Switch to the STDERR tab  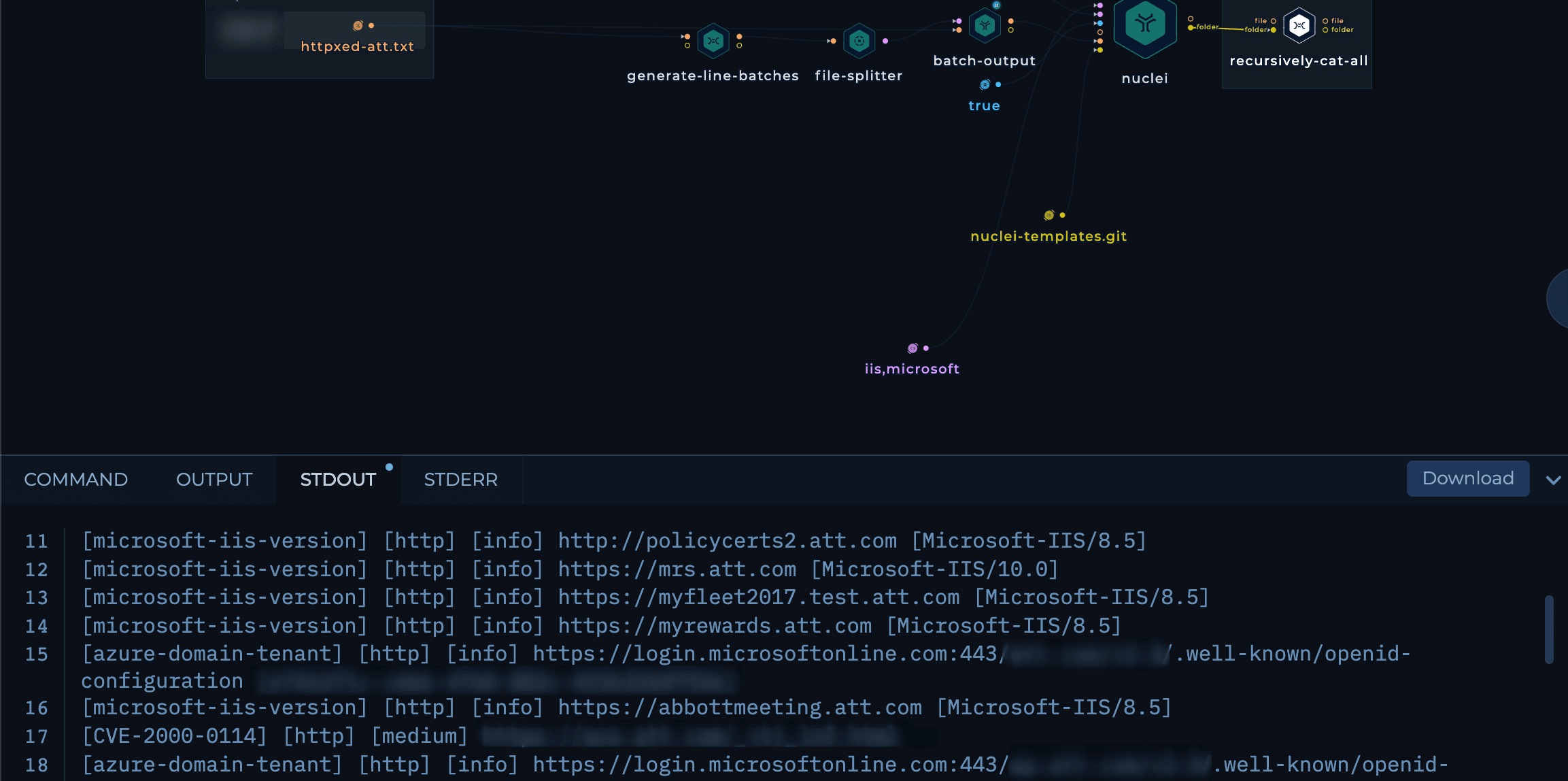click(x=461, y=480)
